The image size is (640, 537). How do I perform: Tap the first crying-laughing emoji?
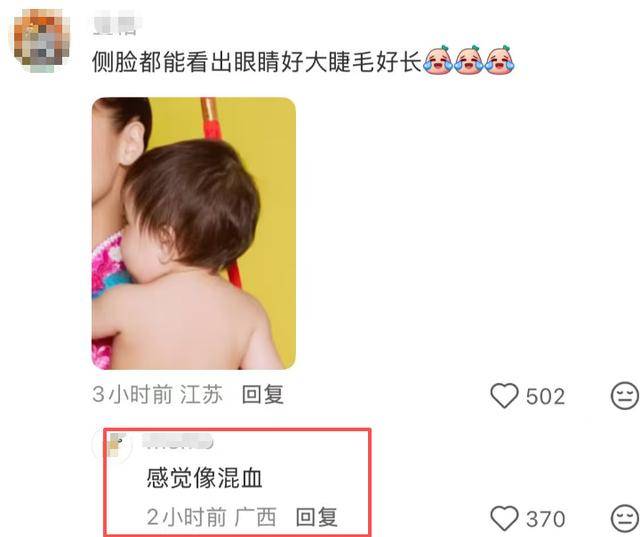[438, 60]
